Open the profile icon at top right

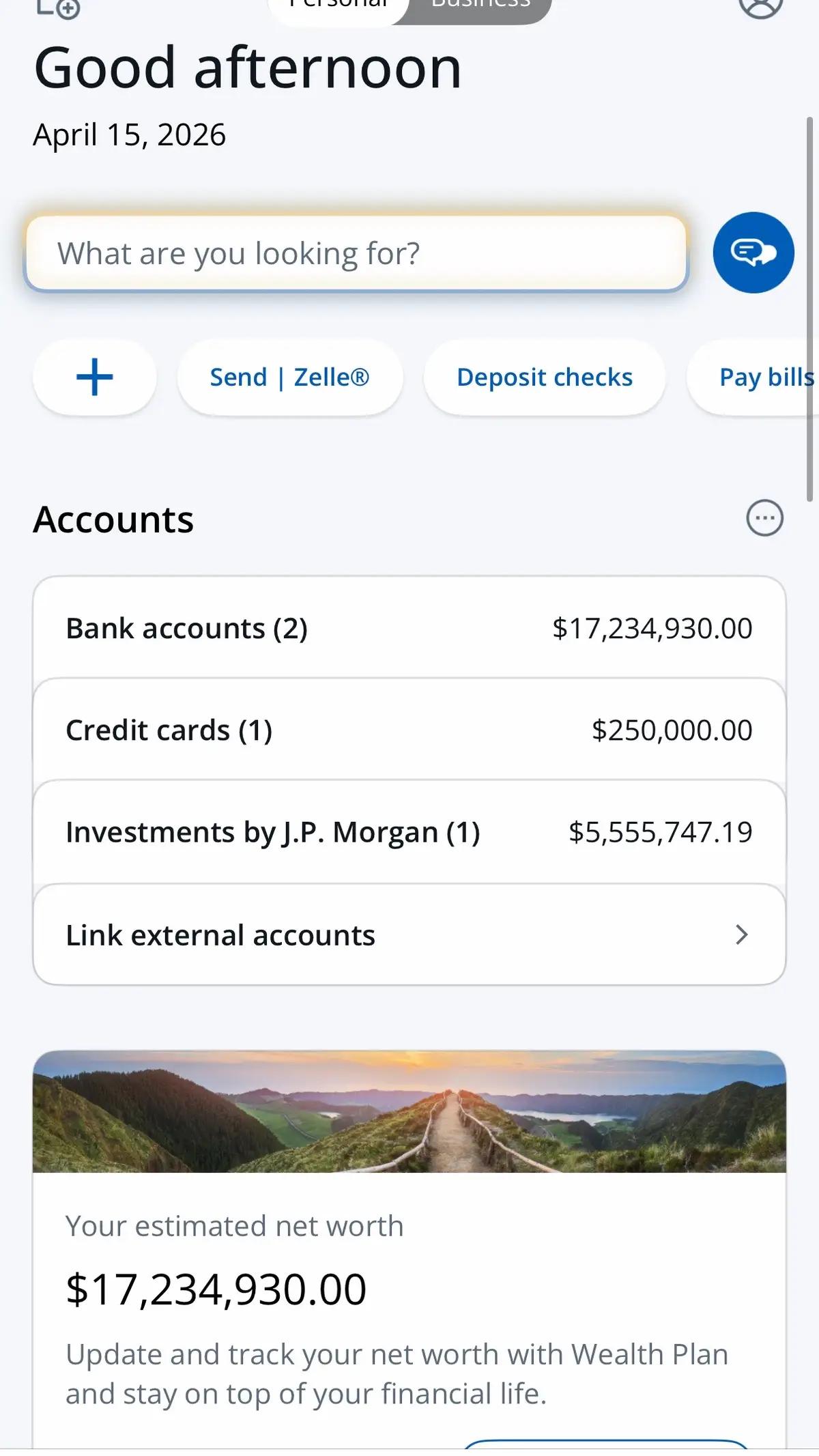pos(760,5)
